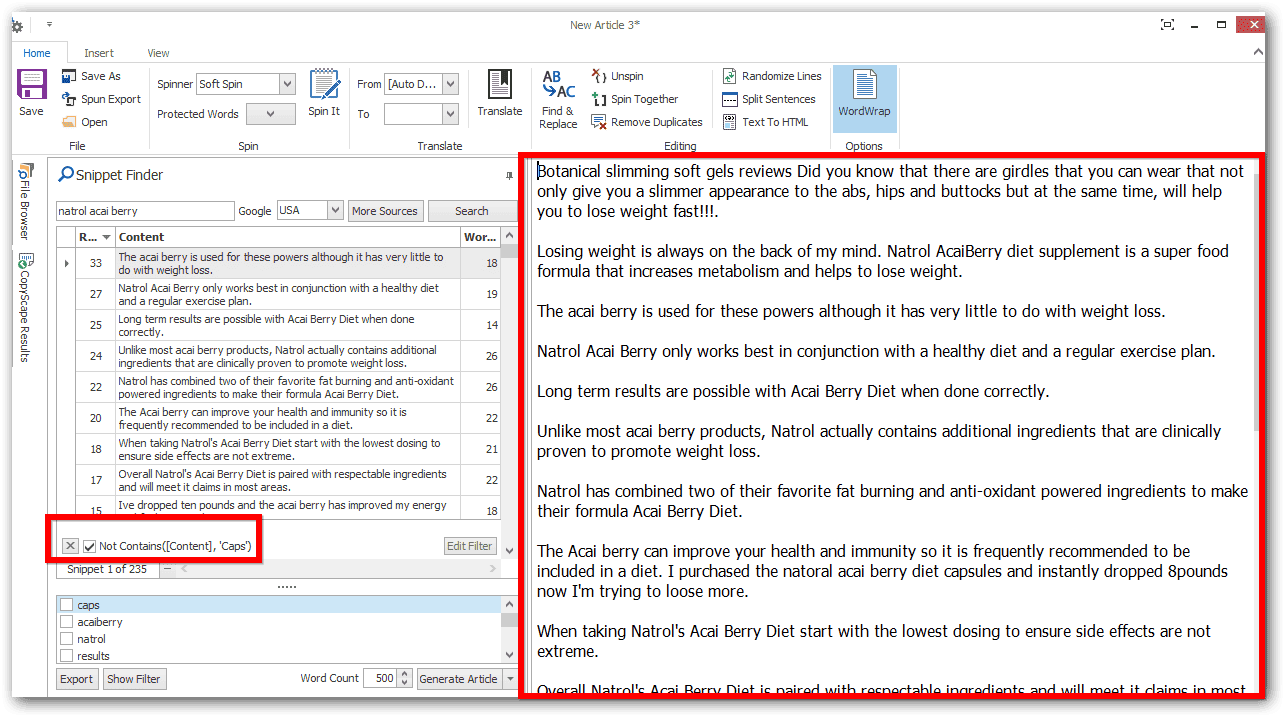Click Open in the File group
The height and width of the screenshot is (717, 1285).
[x=85, y=122]
